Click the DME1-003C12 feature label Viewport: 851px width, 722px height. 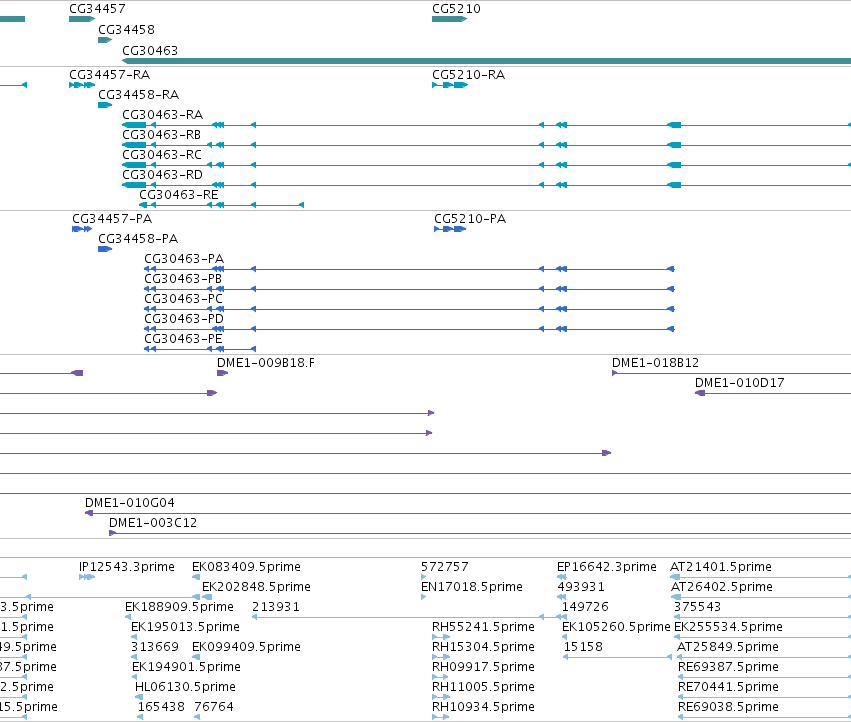click(x=153, y=523)
